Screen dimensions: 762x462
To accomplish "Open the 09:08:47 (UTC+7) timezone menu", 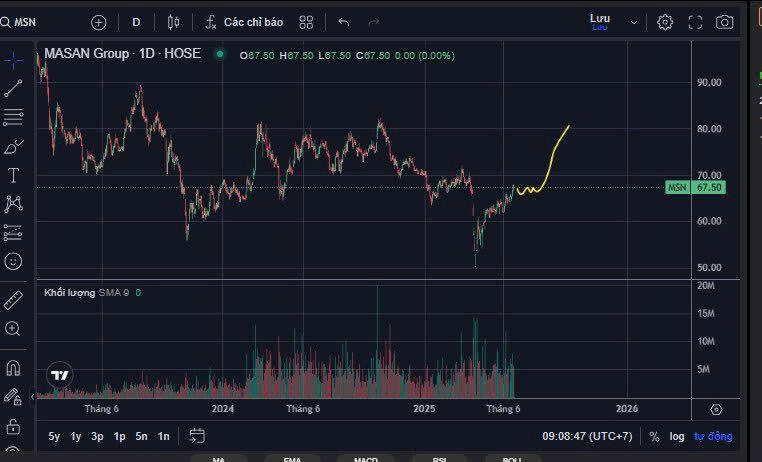I will pos(588,436).
